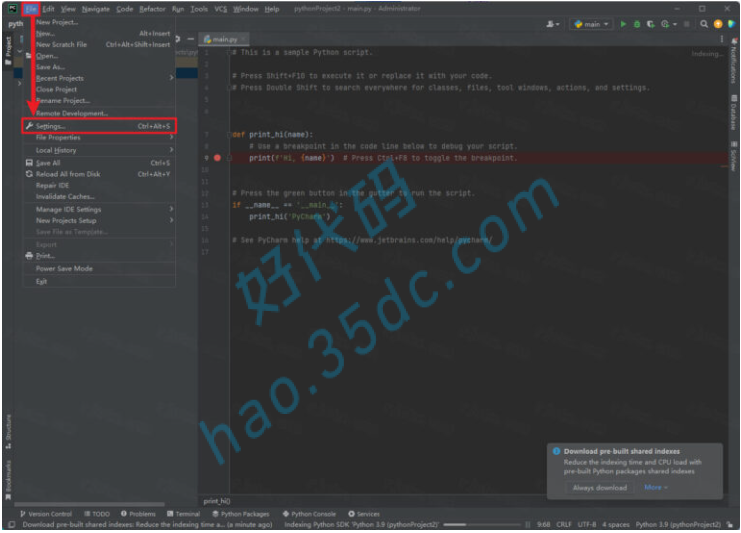Click the green Run button
741x533 pixels.
[623, 24]
